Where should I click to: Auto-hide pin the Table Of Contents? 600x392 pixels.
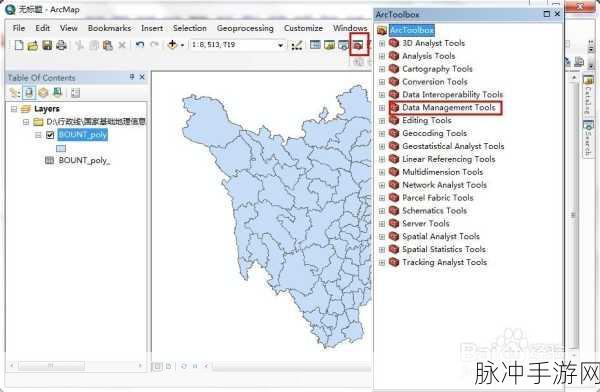point(132,77)
